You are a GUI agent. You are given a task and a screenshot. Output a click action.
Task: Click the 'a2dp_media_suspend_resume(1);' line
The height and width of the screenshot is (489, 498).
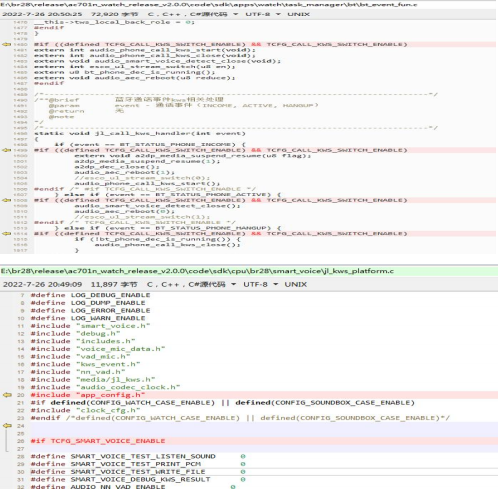coord(147,161)
